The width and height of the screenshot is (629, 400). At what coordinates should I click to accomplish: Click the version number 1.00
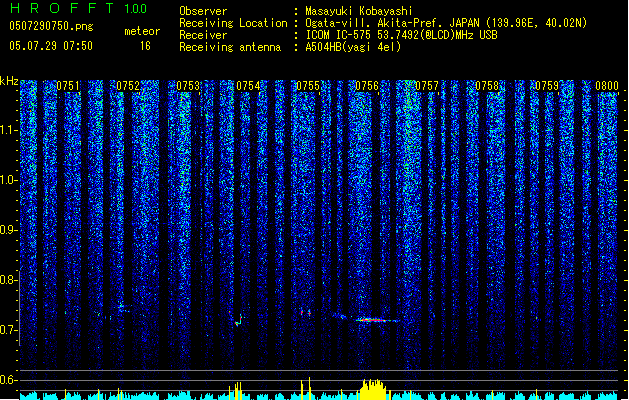(x=136, y=9)
